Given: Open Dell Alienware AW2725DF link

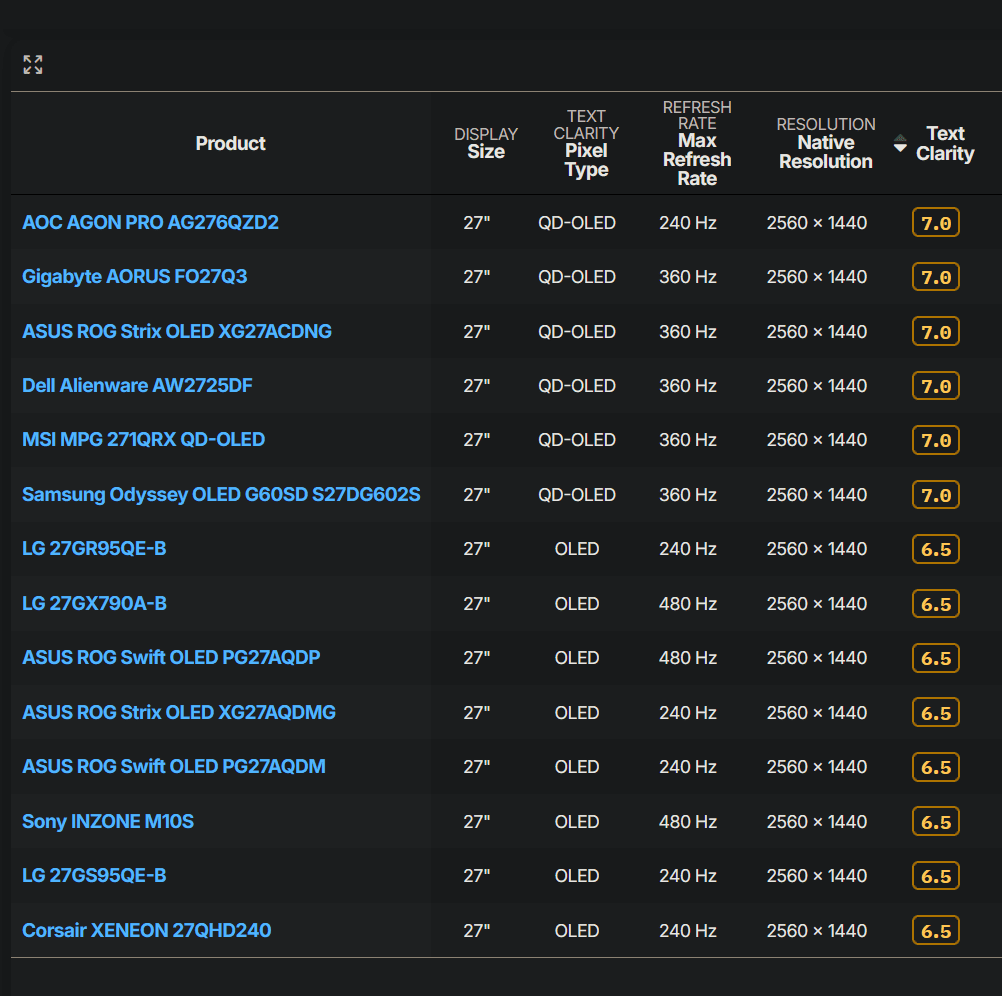Looking at the screenshot, I should pyautogui.click(x=137, y=386).
